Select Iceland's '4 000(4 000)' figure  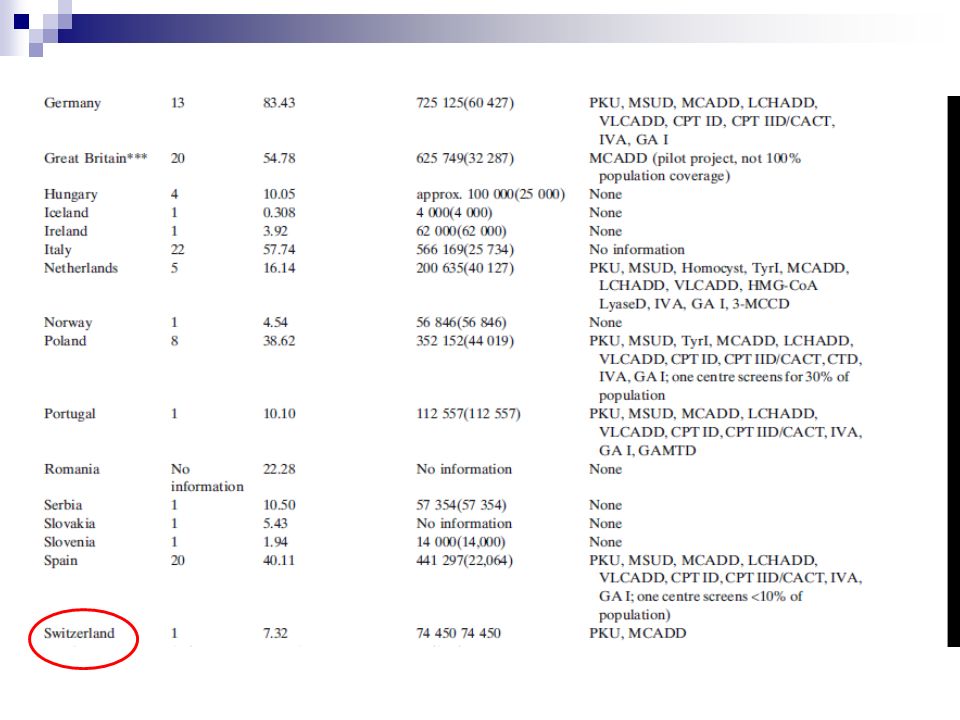(454, 212)
